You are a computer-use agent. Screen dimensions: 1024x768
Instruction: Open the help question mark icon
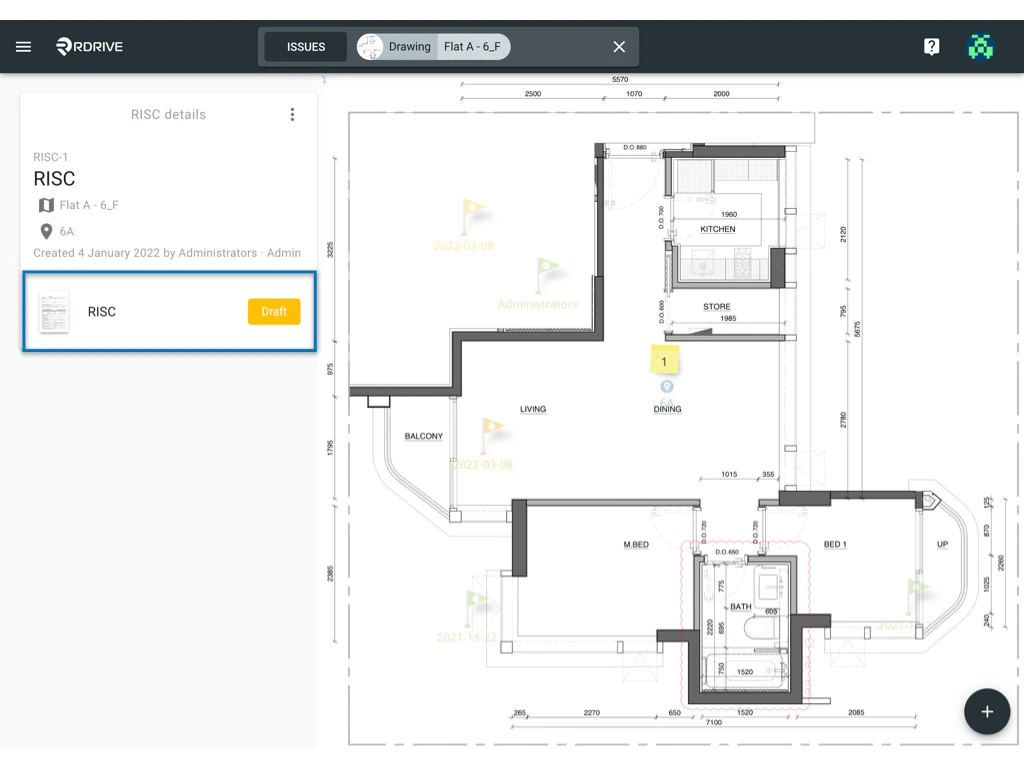[931, 46]
